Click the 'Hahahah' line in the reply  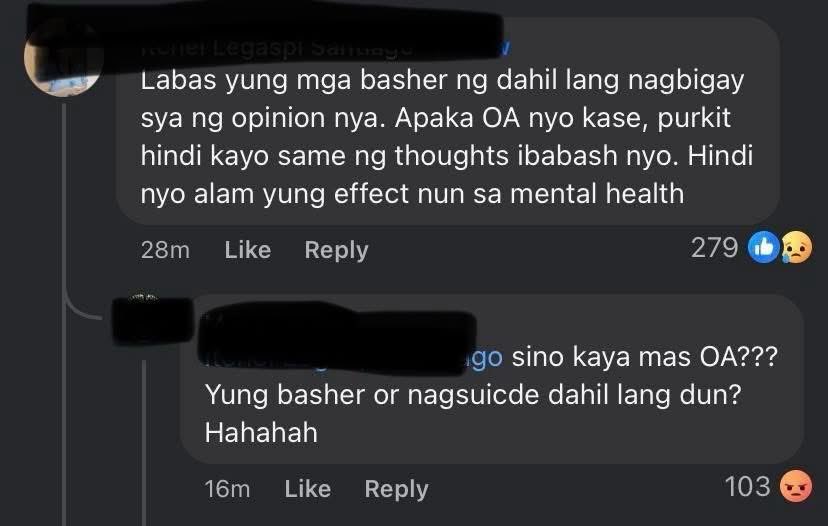tap(261, 433)
